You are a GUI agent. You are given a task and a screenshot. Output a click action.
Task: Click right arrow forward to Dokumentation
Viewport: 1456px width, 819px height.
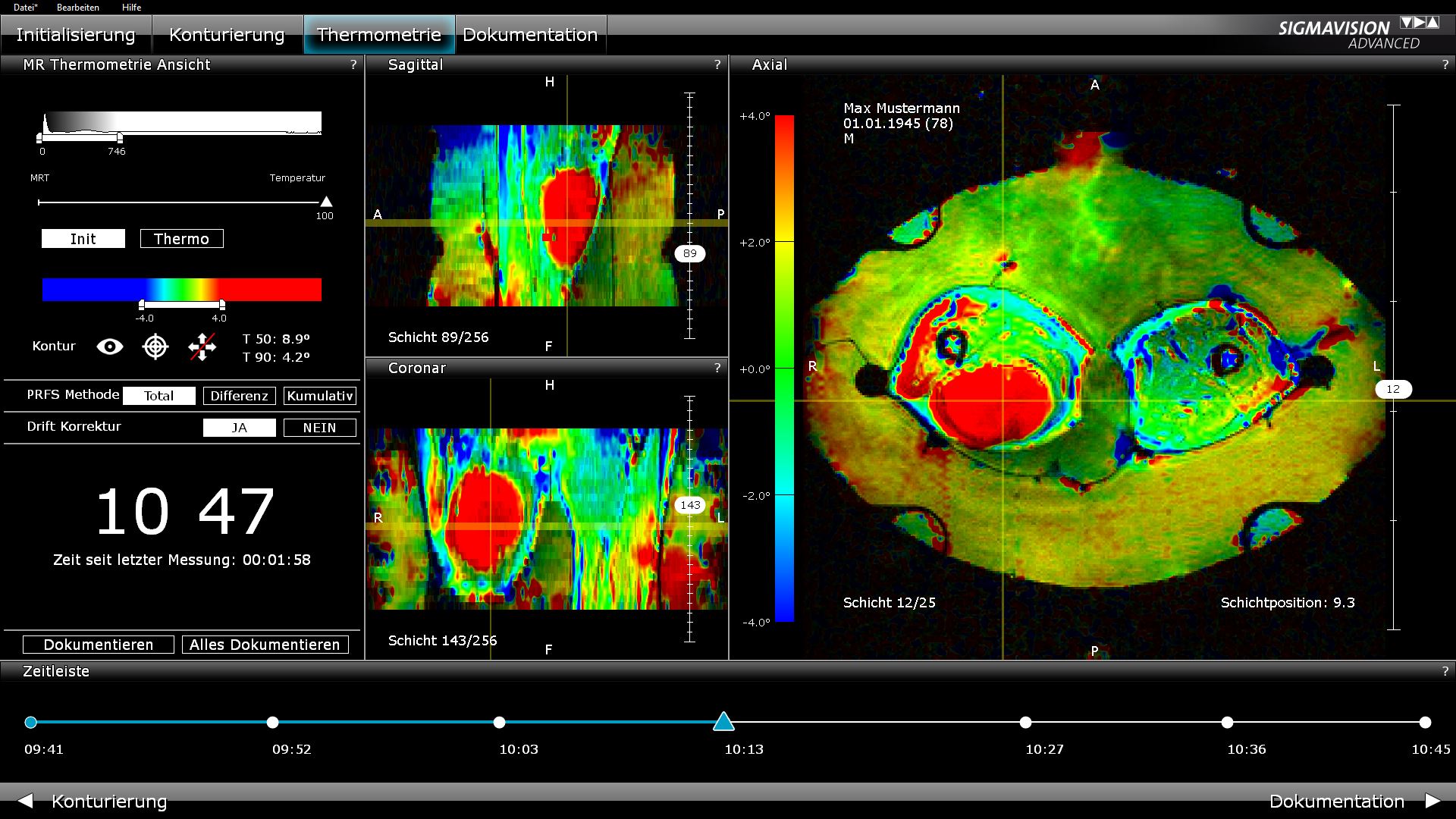click(1432, 801)
